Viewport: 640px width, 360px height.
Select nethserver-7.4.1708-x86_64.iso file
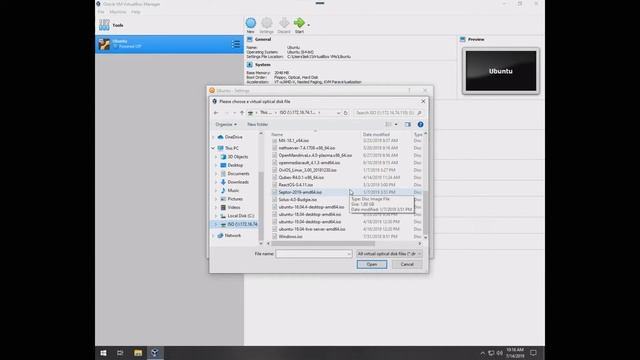(307, 148)
